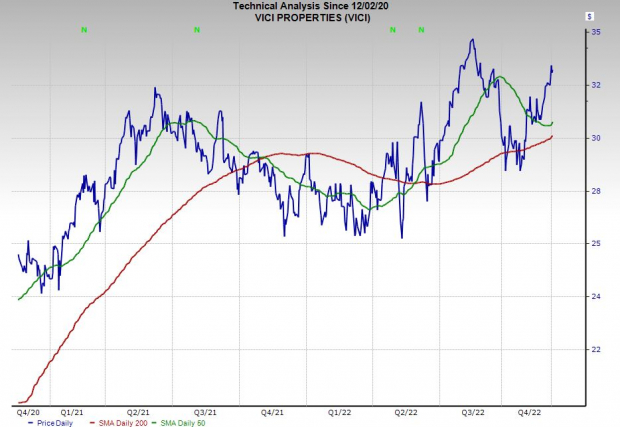
Task: Click the Q4/21 label on time axis
Action: (272, 410)
